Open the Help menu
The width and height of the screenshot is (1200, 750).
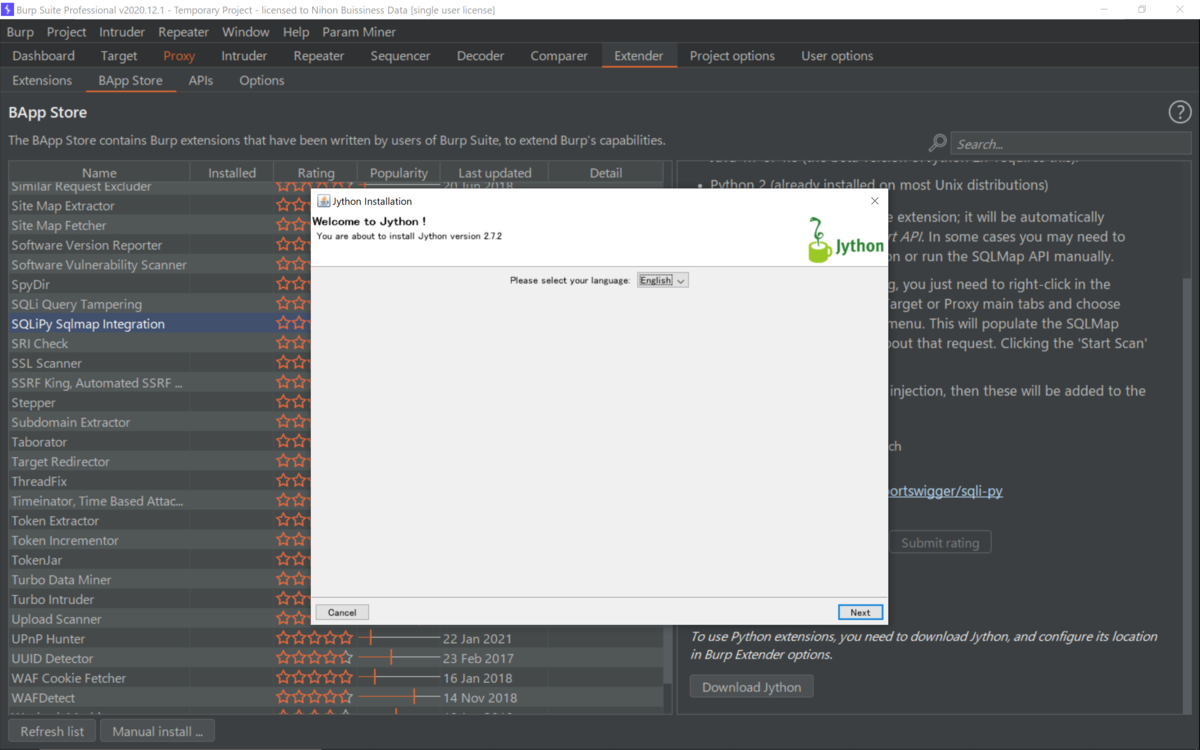(296, 32)
